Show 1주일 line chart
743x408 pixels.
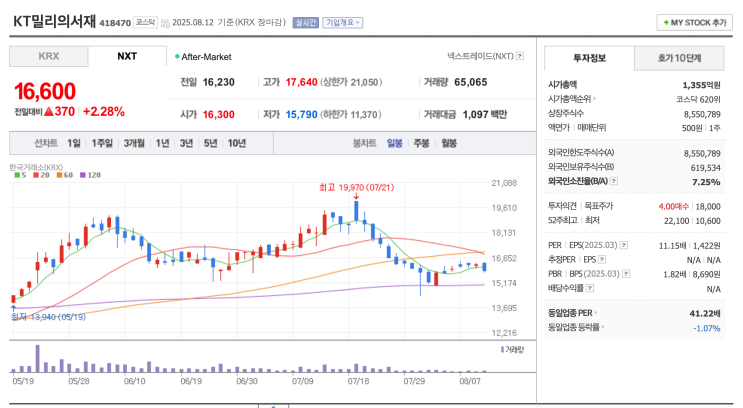(102, 143)
